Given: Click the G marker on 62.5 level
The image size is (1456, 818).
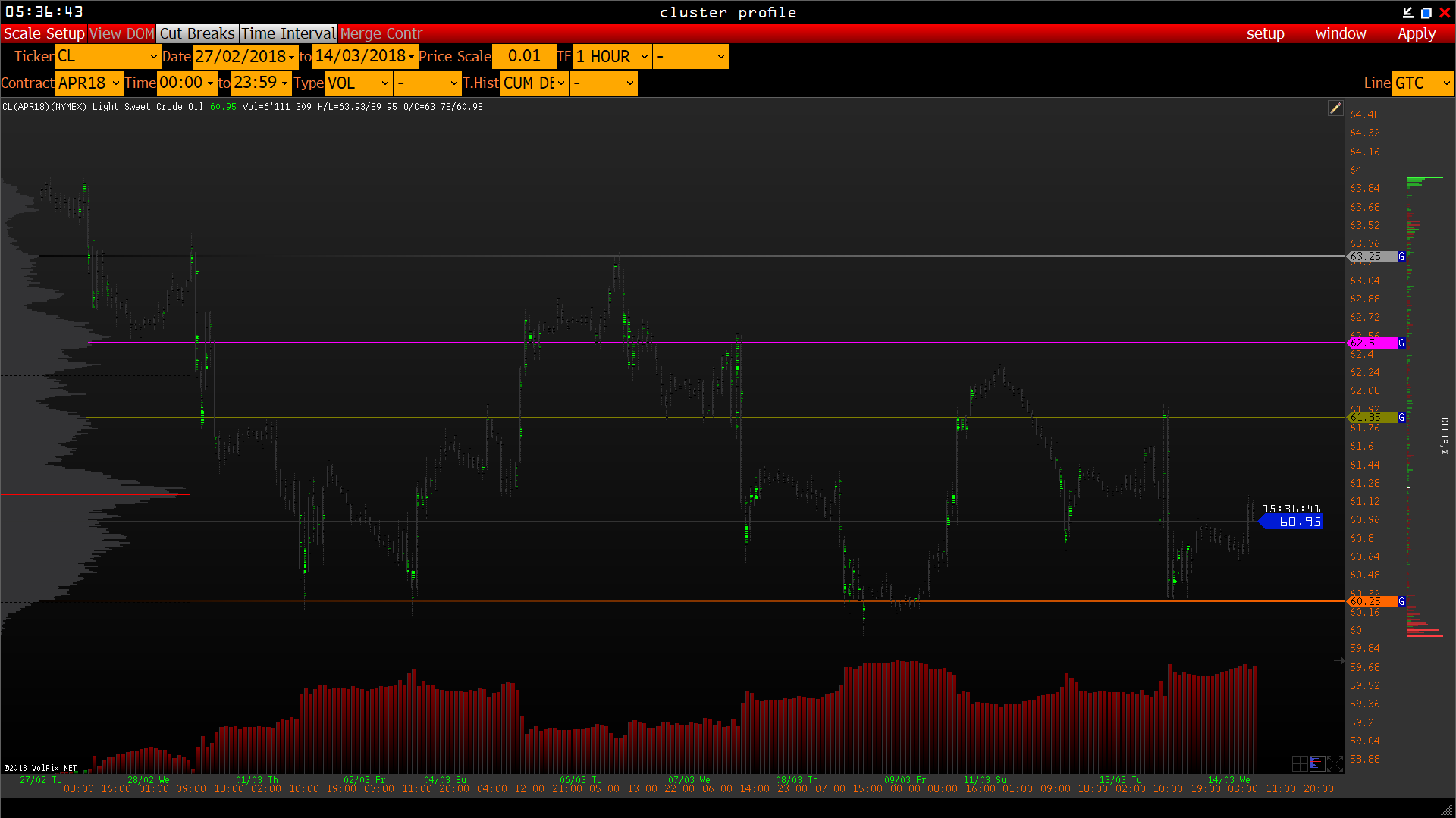Looking at the screenshot, I should [1401, 343].
